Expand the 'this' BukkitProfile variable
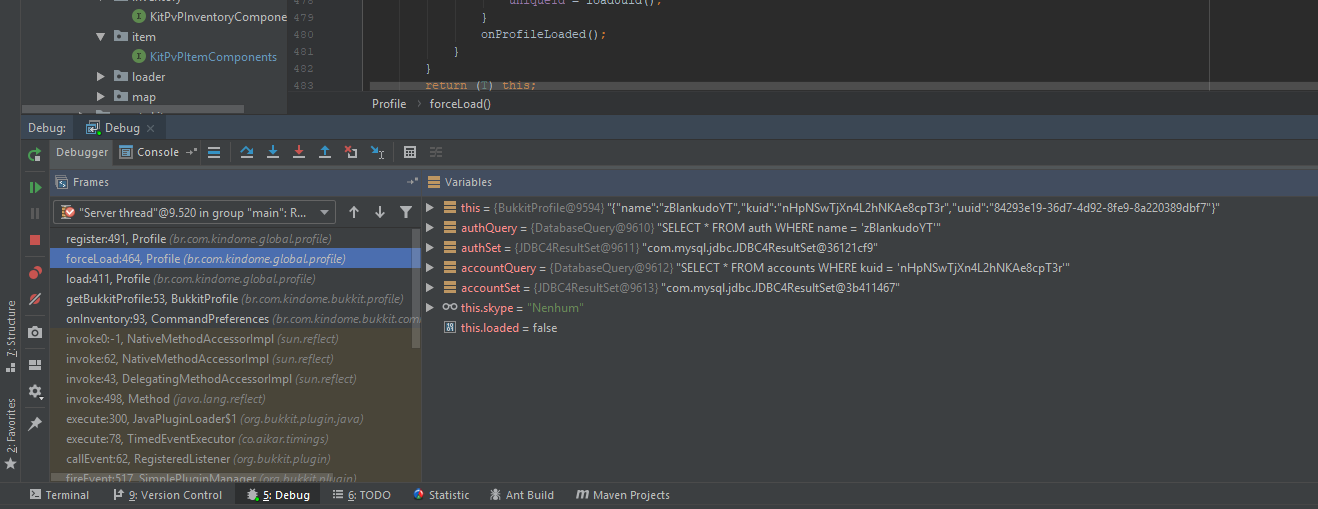The height and width of the screenshot is (509, 1318). click(431, 208)
